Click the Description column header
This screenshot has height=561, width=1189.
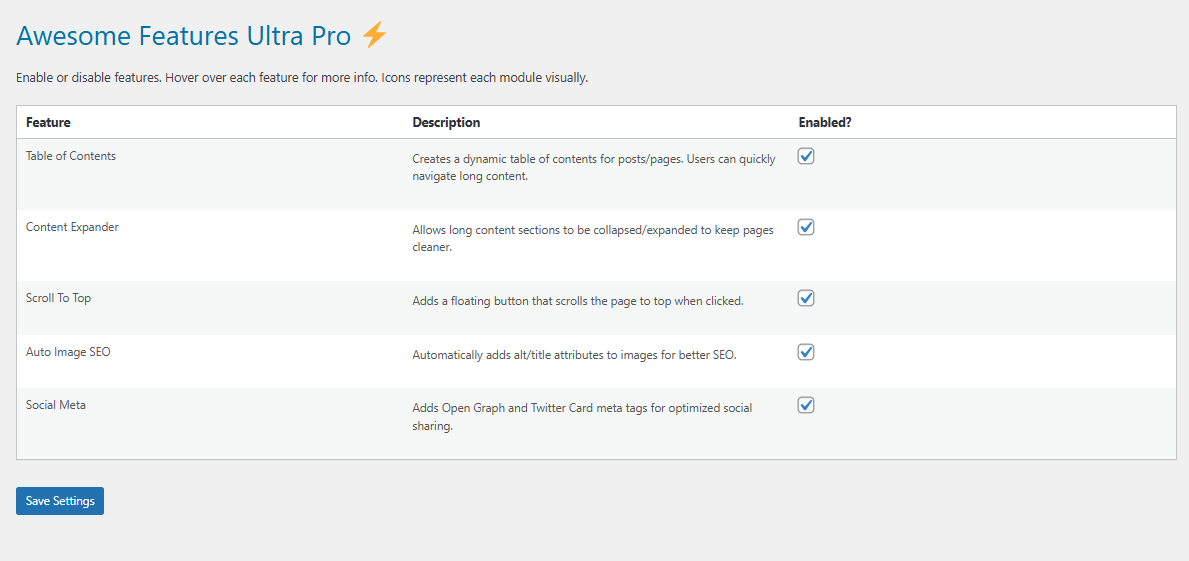pos(446,122)
